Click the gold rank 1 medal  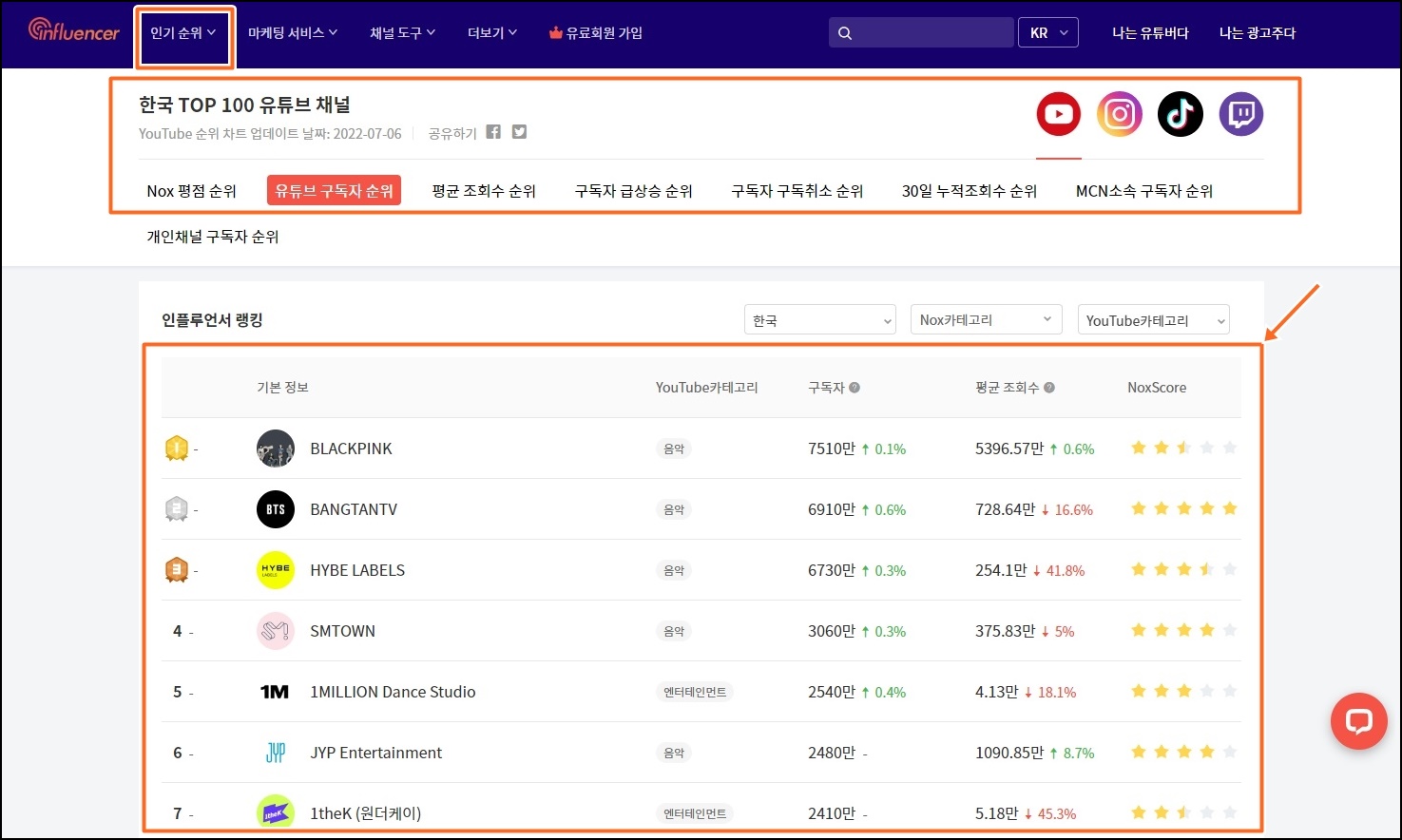(x=177, y=448)
